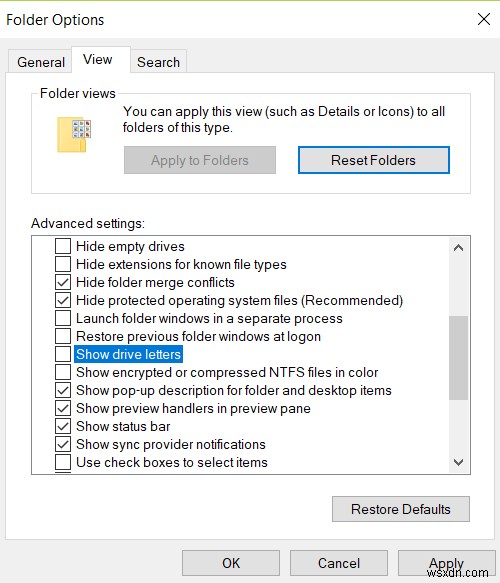Click the 'Show status bar' label text
500x583 pixels.
(x=123, y=426)
